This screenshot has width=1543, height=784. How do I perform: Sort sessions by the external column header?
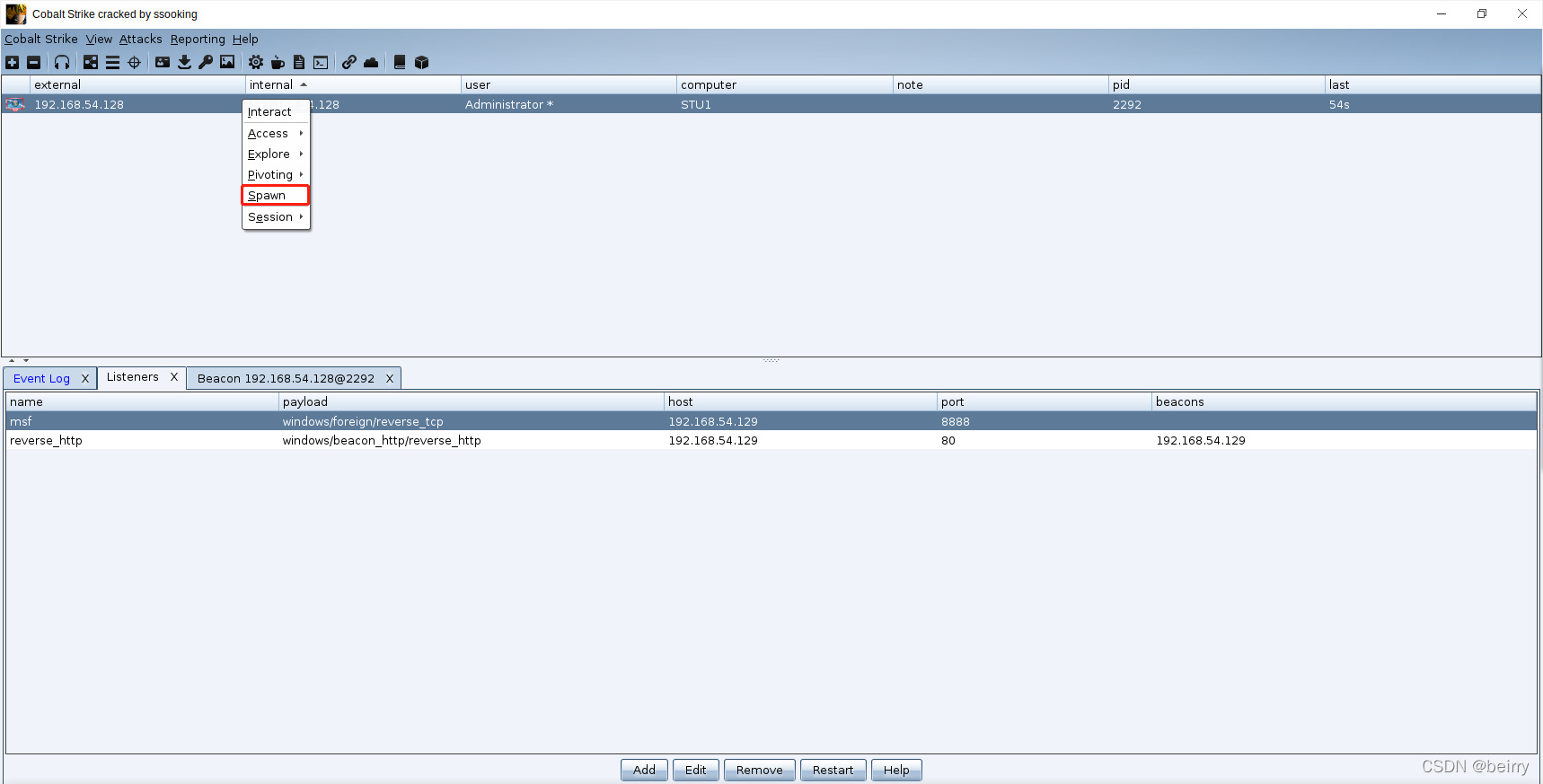(137, 84)
